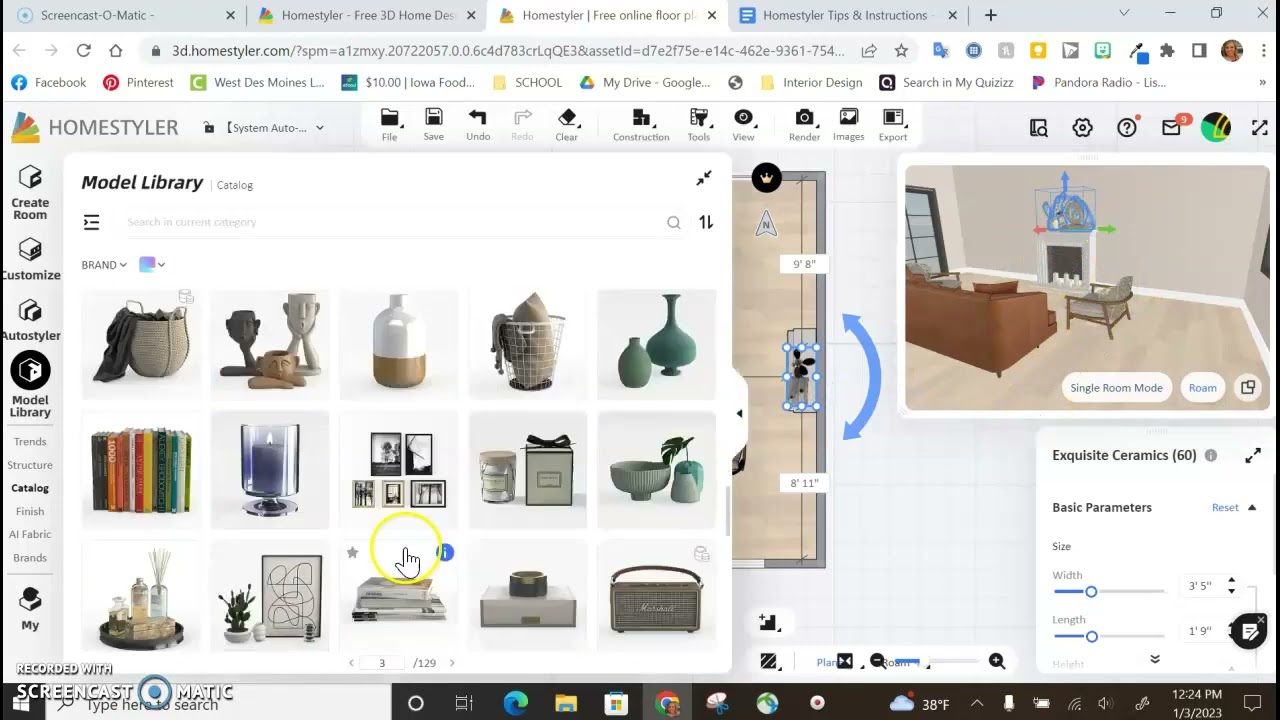Open the Autostyler panel
1280x720 pixels.
click(x=30, y=320)
